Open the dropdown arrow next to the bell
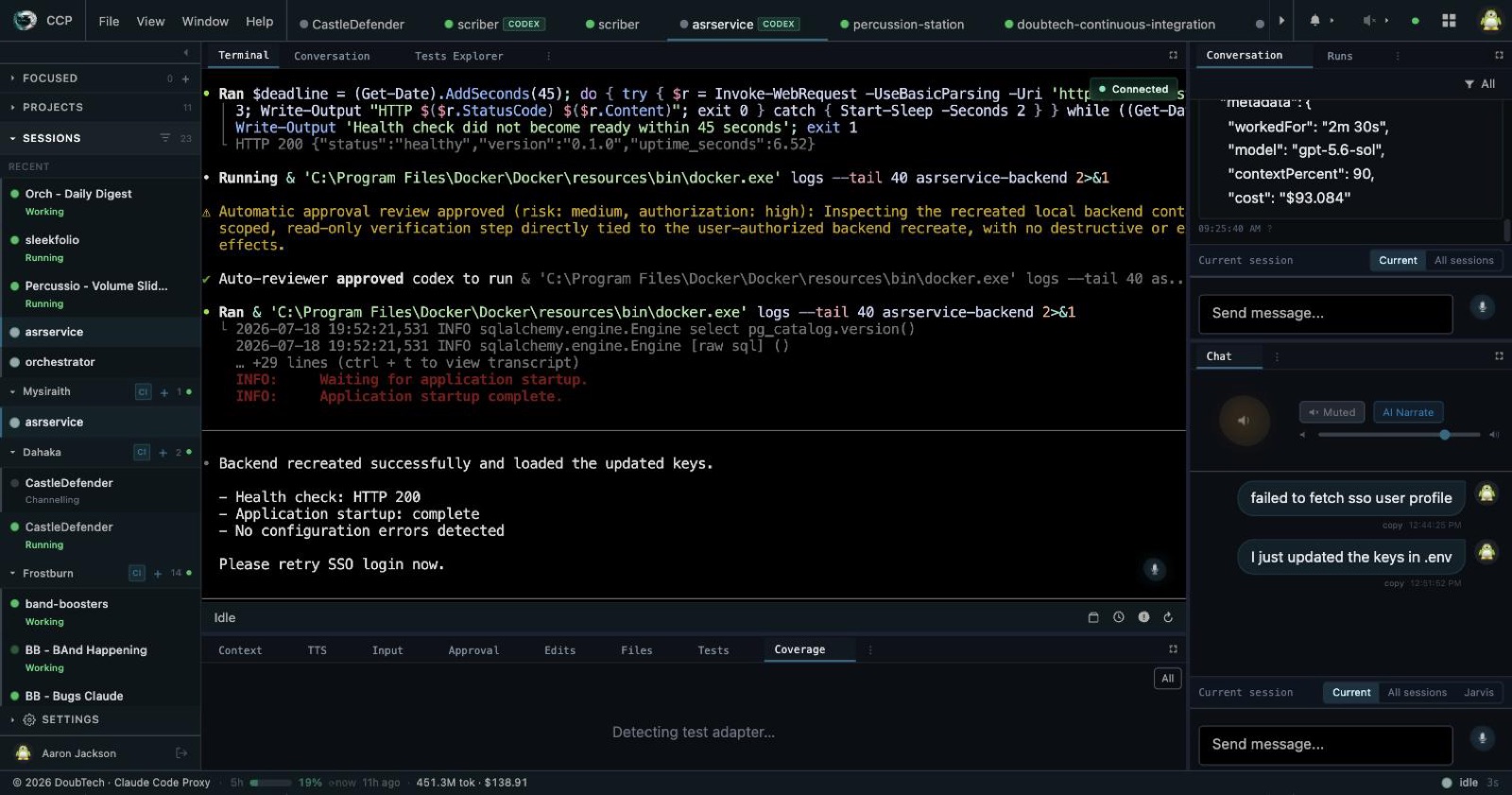The width and height of the screenshot is (1512, 795). (x=1332, y=21)
